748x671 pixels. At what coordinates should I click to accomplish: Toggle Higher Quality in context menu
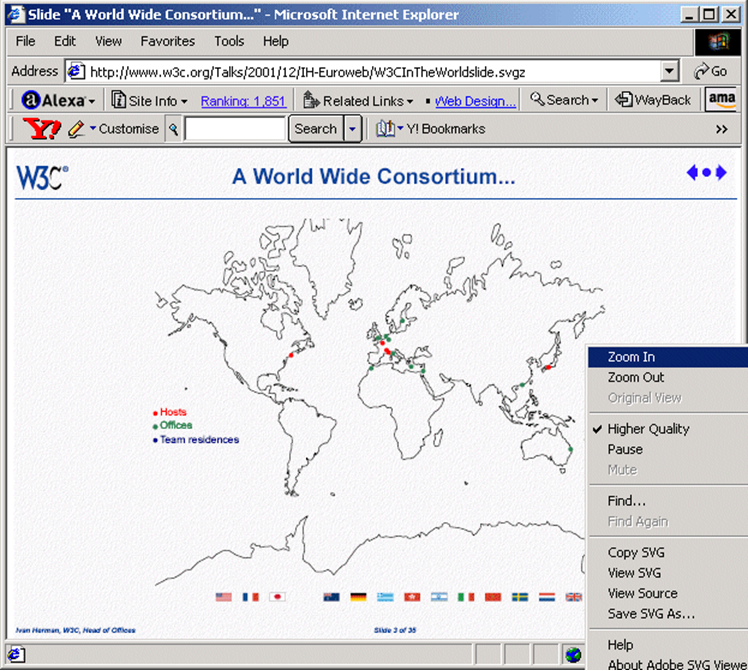648,429
